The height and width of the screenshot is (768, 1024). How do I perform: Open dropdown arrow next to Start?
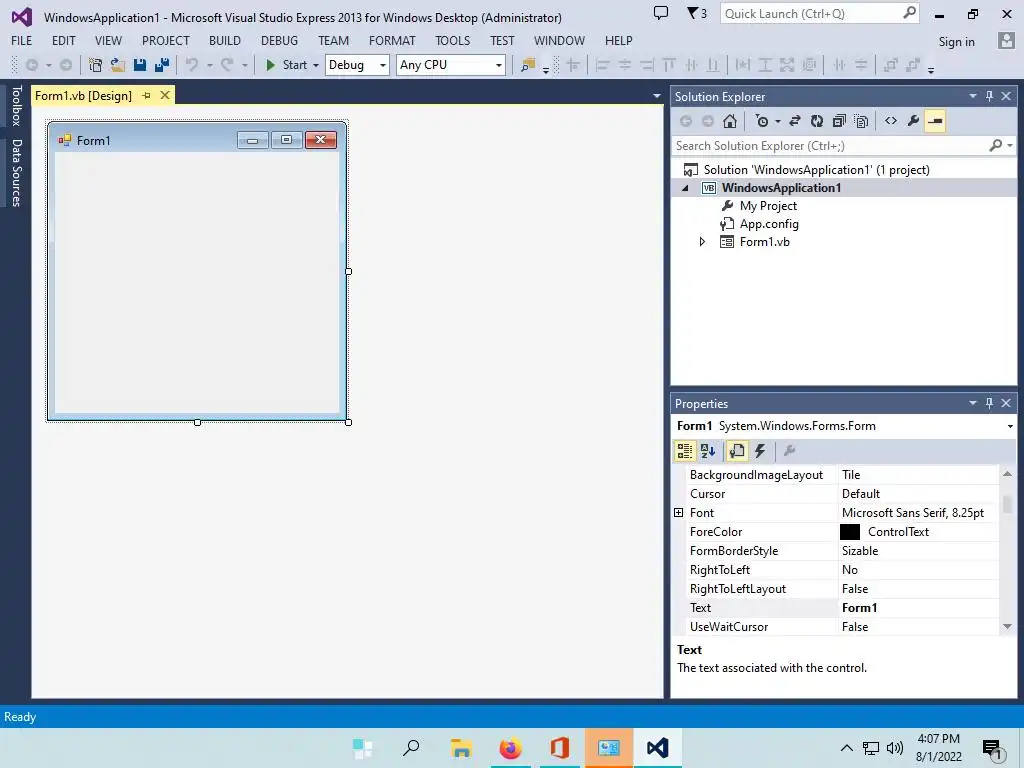point(315,65)
